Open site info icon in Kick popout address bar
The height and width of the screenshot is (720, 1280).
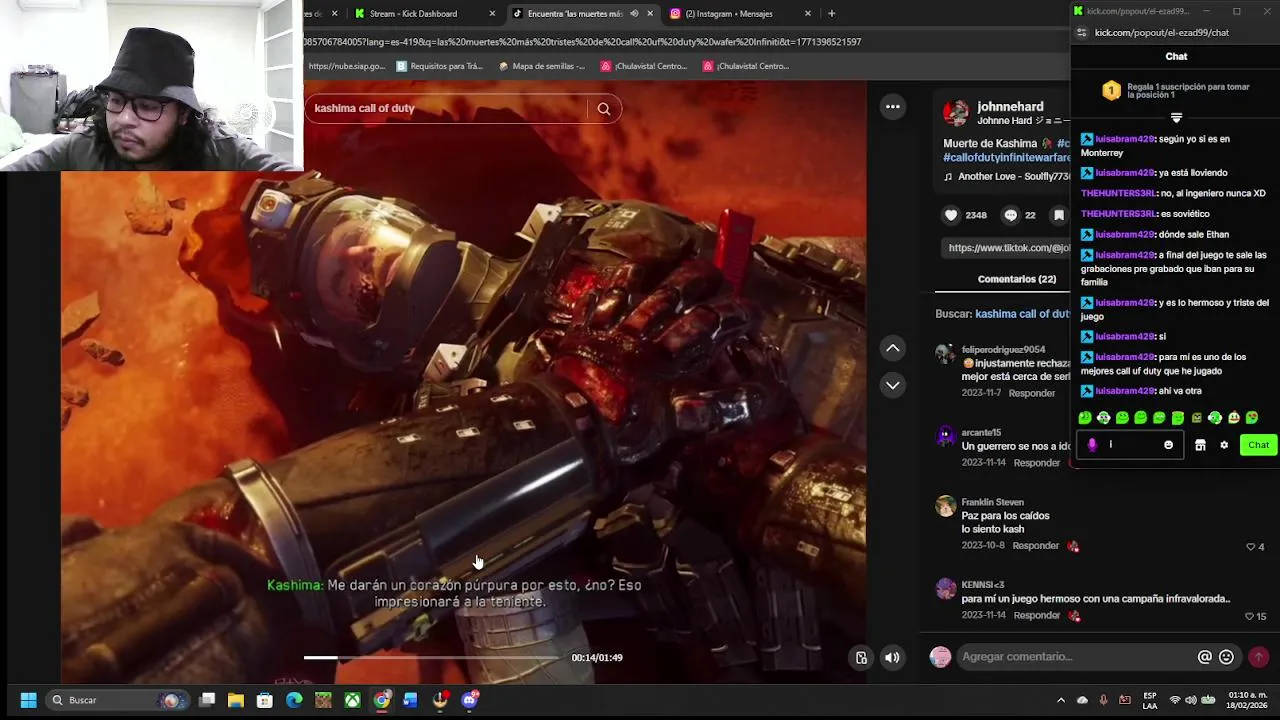pos(1082,32)
